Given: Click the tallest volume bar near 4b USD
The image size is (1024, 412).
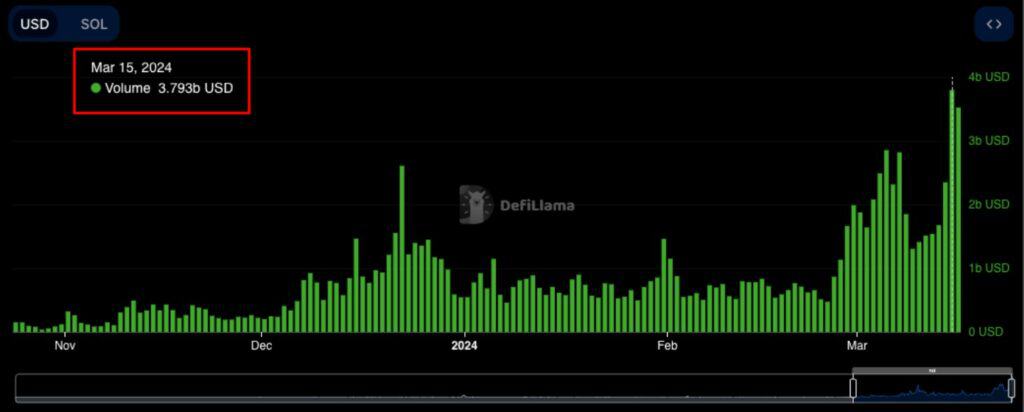Looking at the screenshot, I should [x=952, y=211].
